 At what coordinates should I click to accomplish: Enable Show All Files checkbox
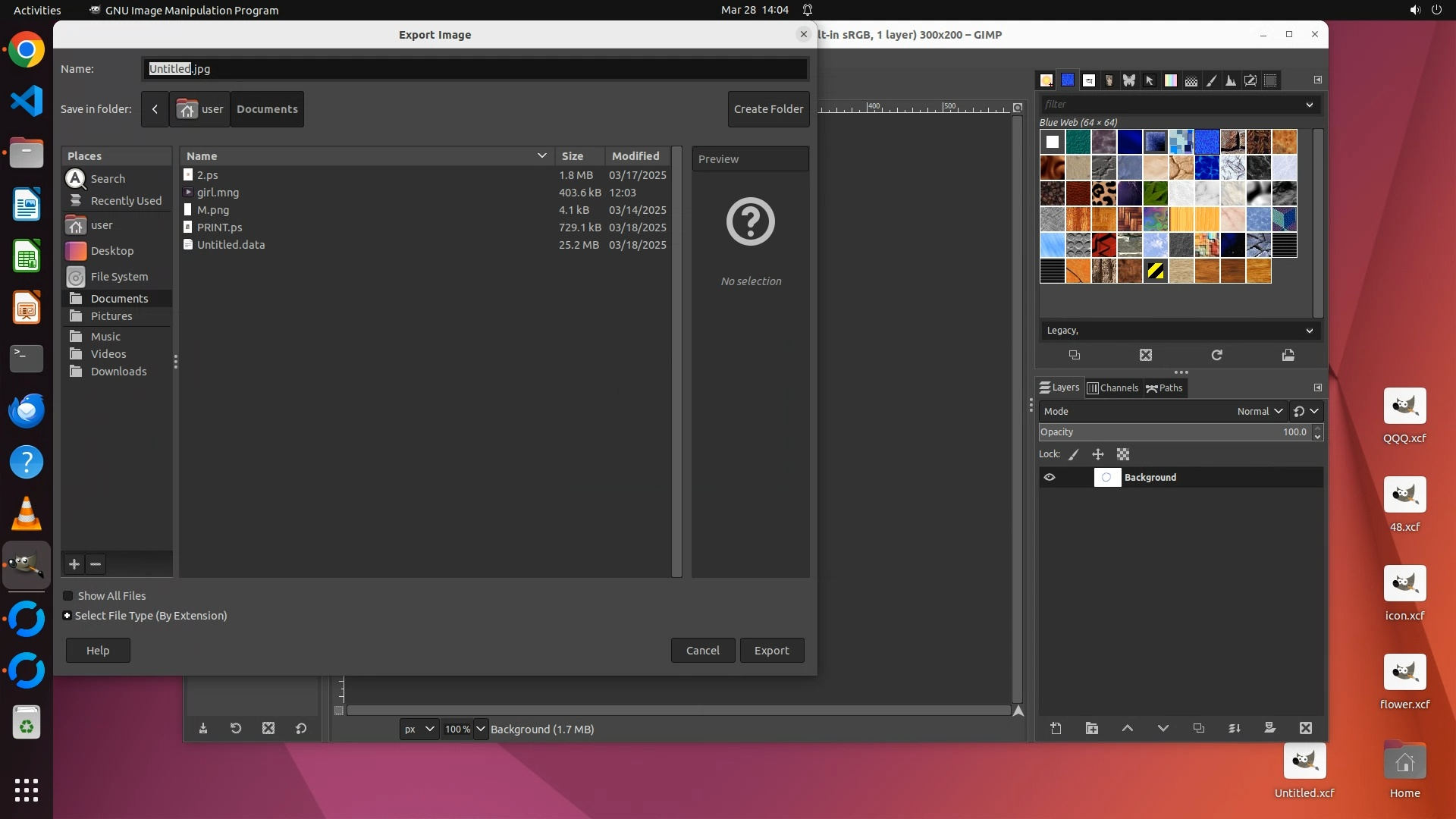[x=68, y=596]
